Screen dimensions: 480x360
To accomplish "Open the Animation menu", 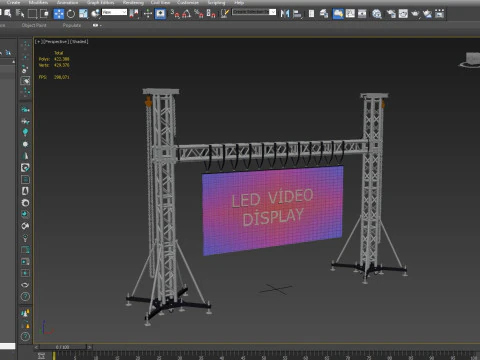I will click(x=67, y=2).
